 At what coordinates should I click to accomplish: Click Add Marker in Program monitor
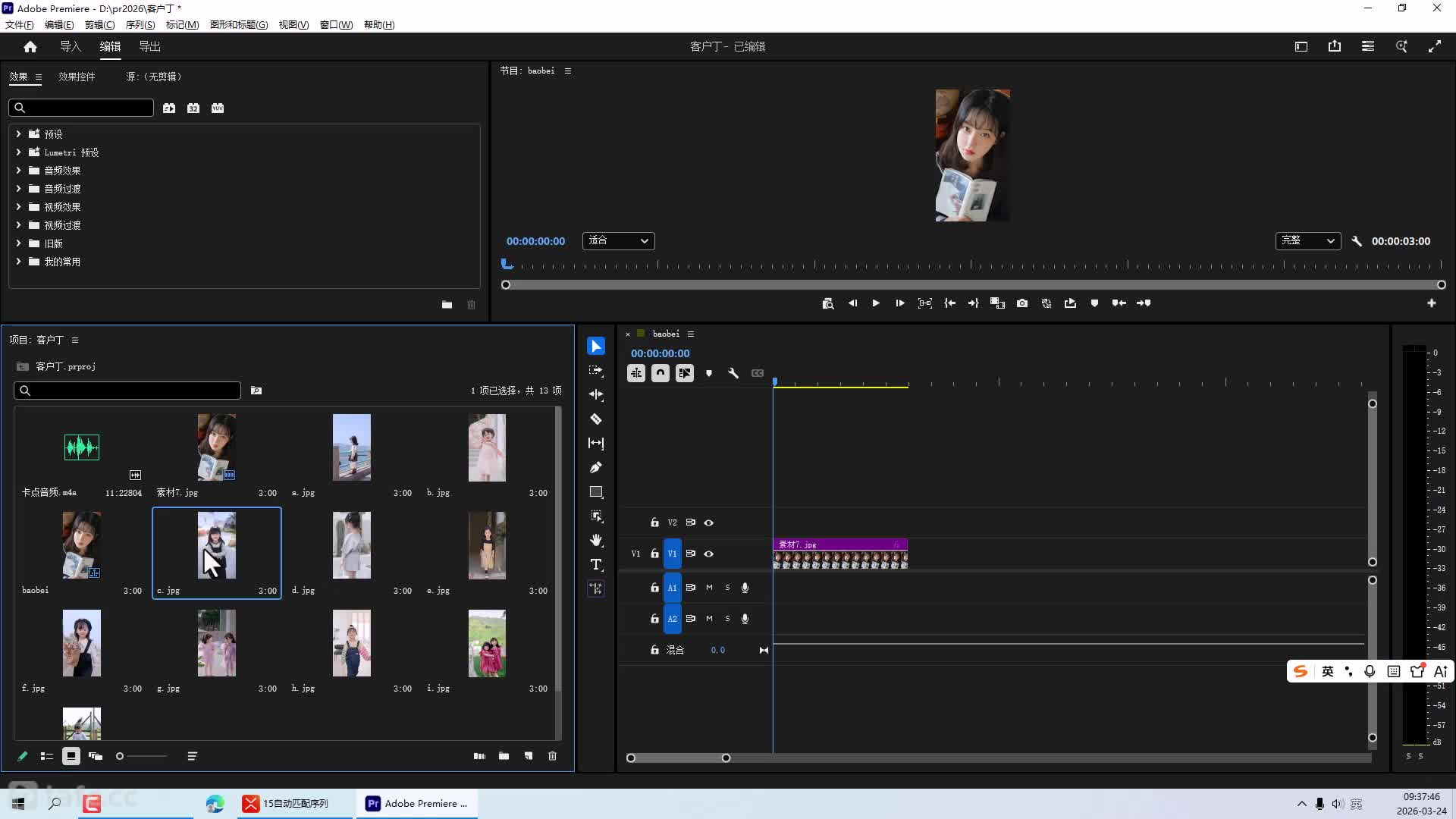pos(1094,303)
